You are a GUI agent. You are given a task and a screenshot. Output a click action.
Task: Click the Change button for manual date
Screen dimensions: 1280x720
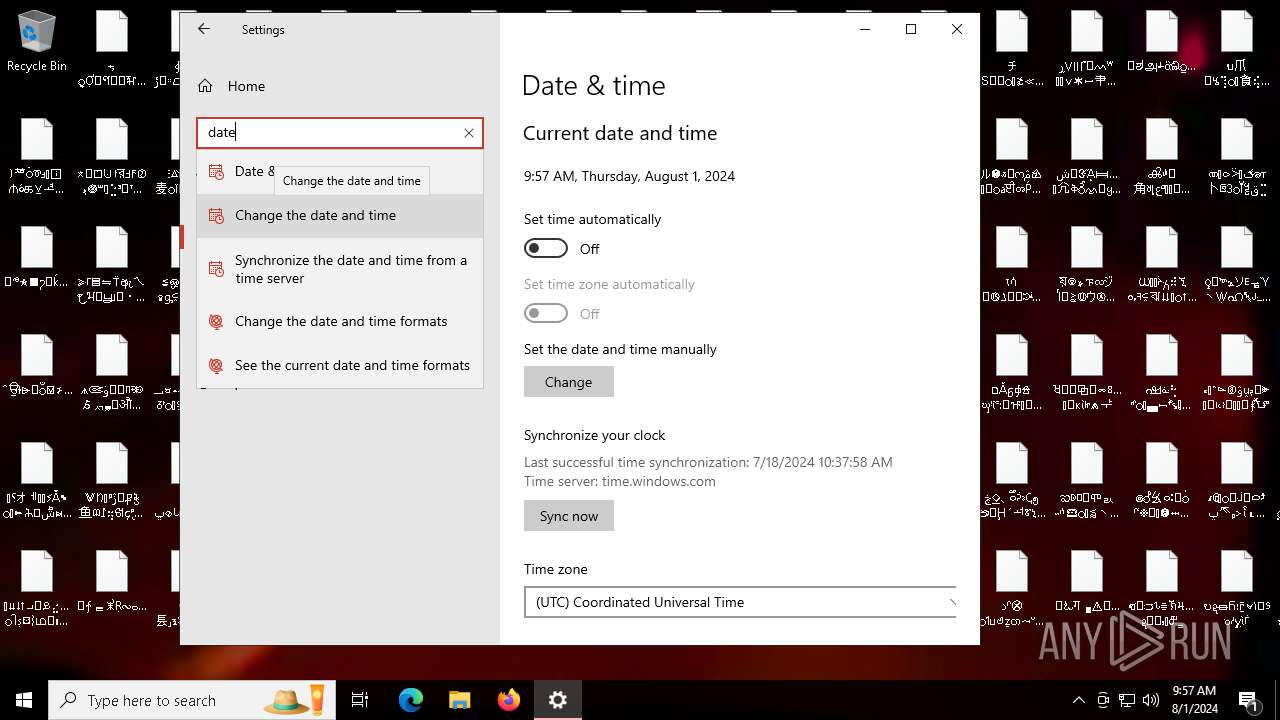pyautogui.click(x=568, y=382)
